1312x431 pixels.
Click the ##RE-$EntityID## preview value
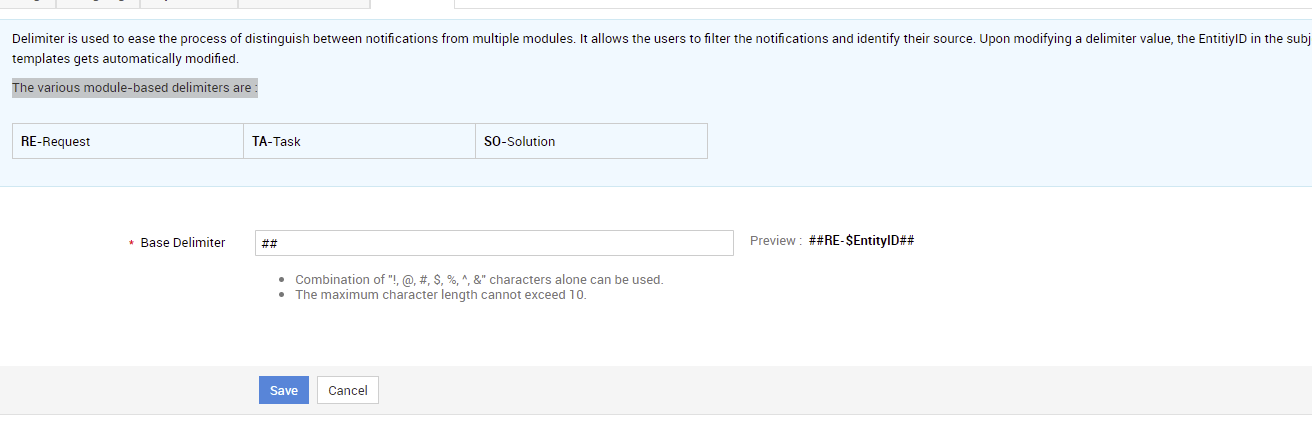point(861,241)
